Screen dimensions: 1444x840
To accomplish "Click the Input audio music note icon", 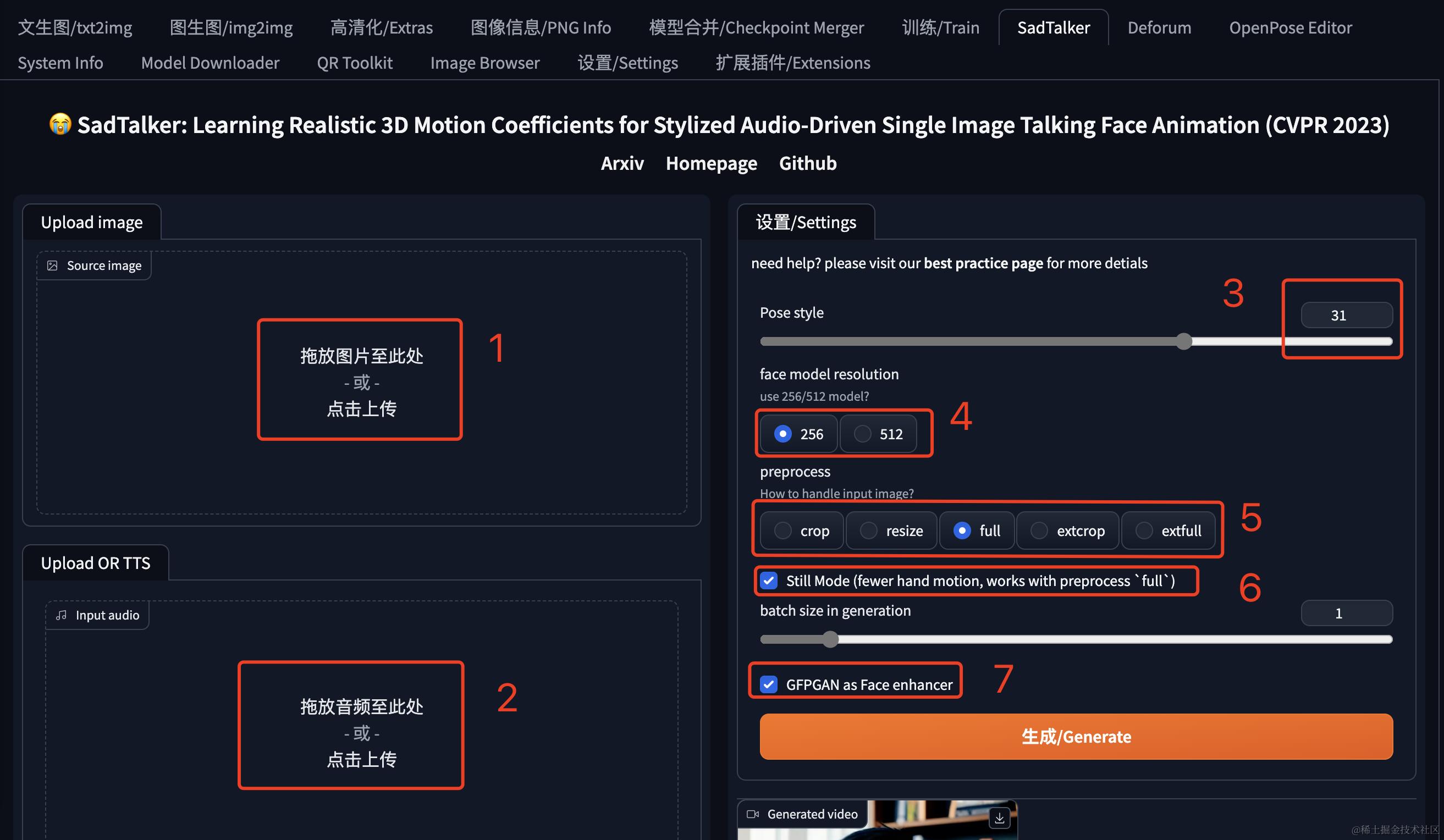I will [x=62, y=615].
